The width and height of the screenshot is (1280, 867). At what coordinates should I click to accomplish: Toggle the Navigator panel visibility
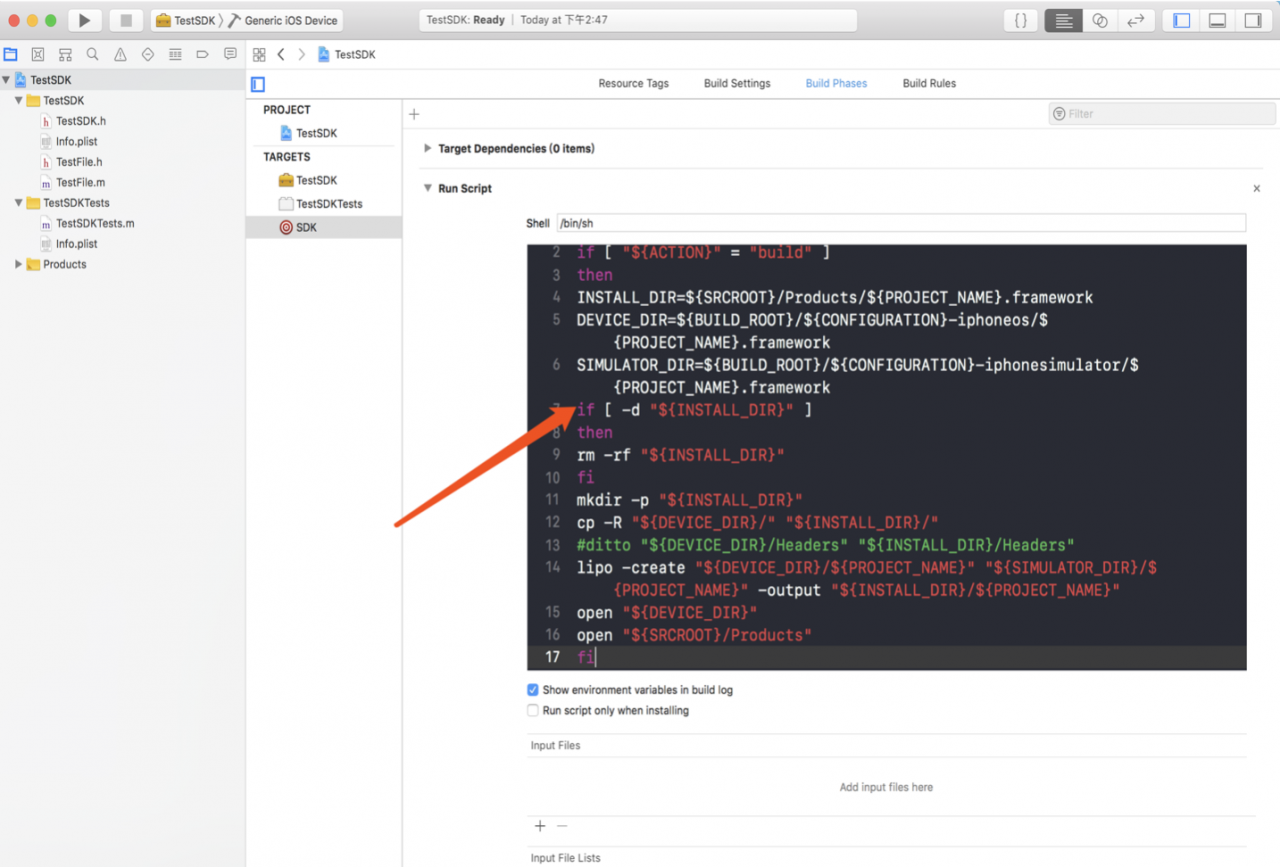[x=1182, y=20]
